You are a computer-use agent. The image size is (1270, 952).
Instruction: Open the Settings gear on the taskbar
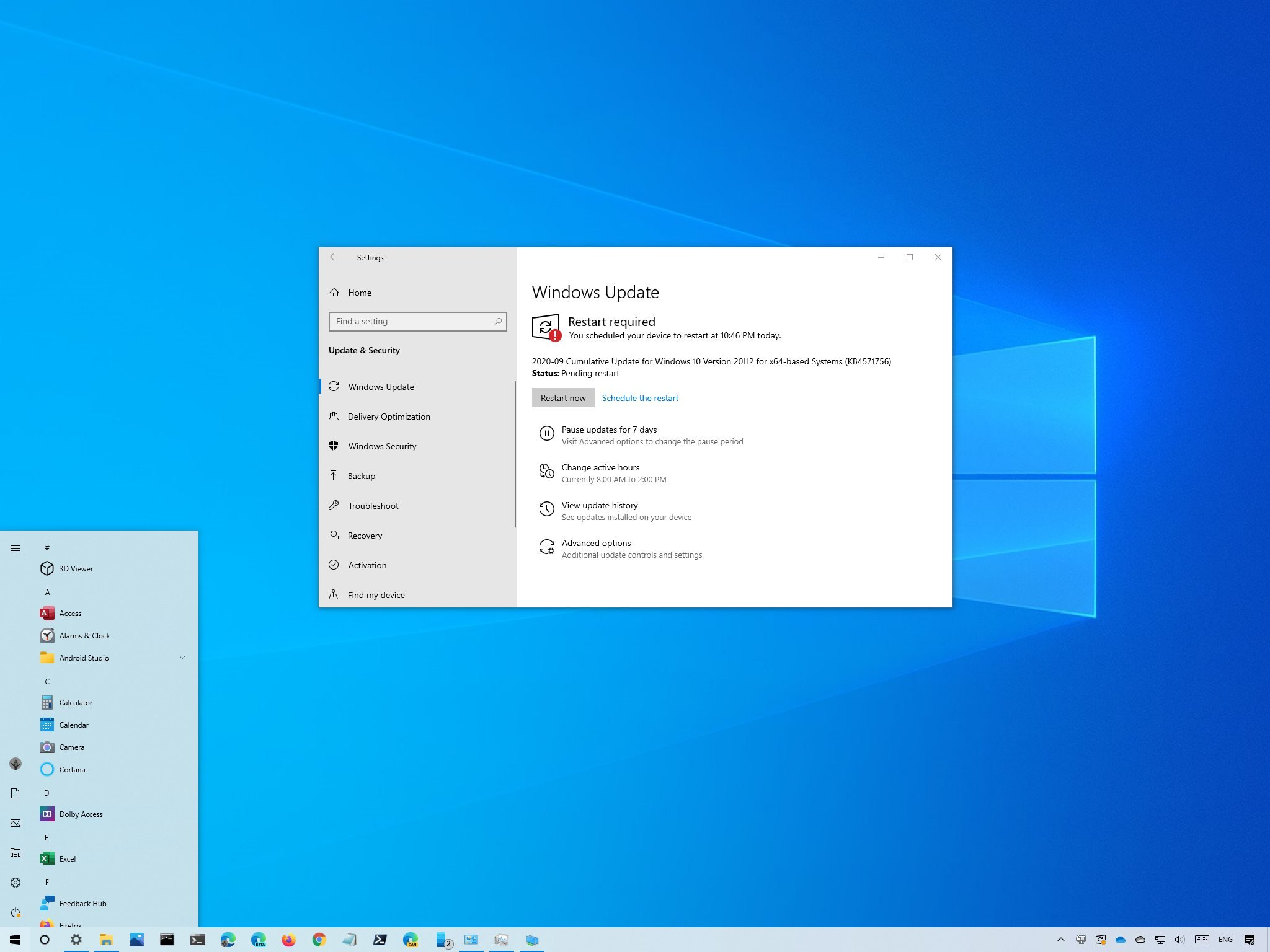(x=76, y=940)
